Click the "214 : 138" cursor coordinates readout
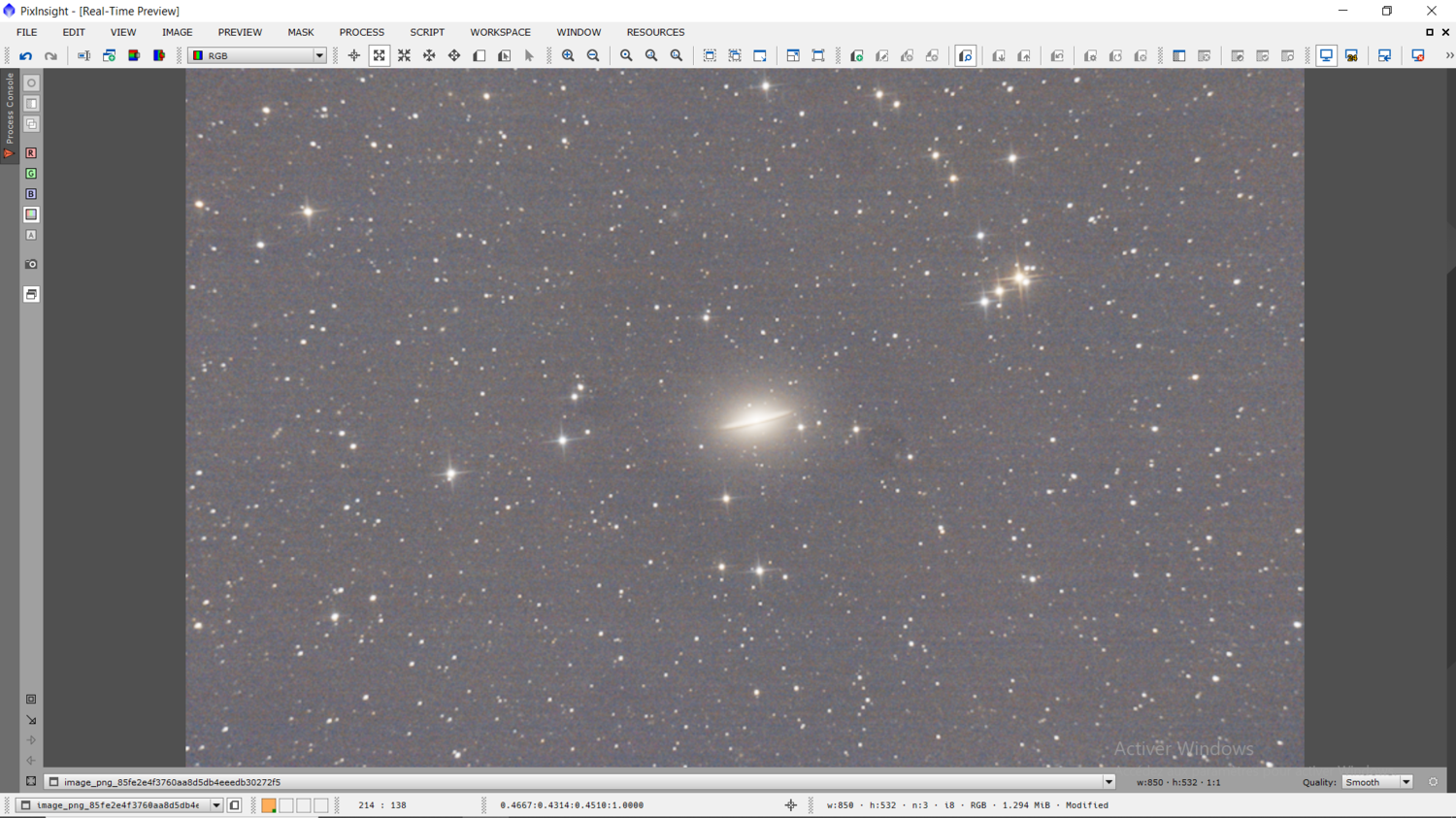This screenshot has height=818, width=1456. tap(382, 805)
